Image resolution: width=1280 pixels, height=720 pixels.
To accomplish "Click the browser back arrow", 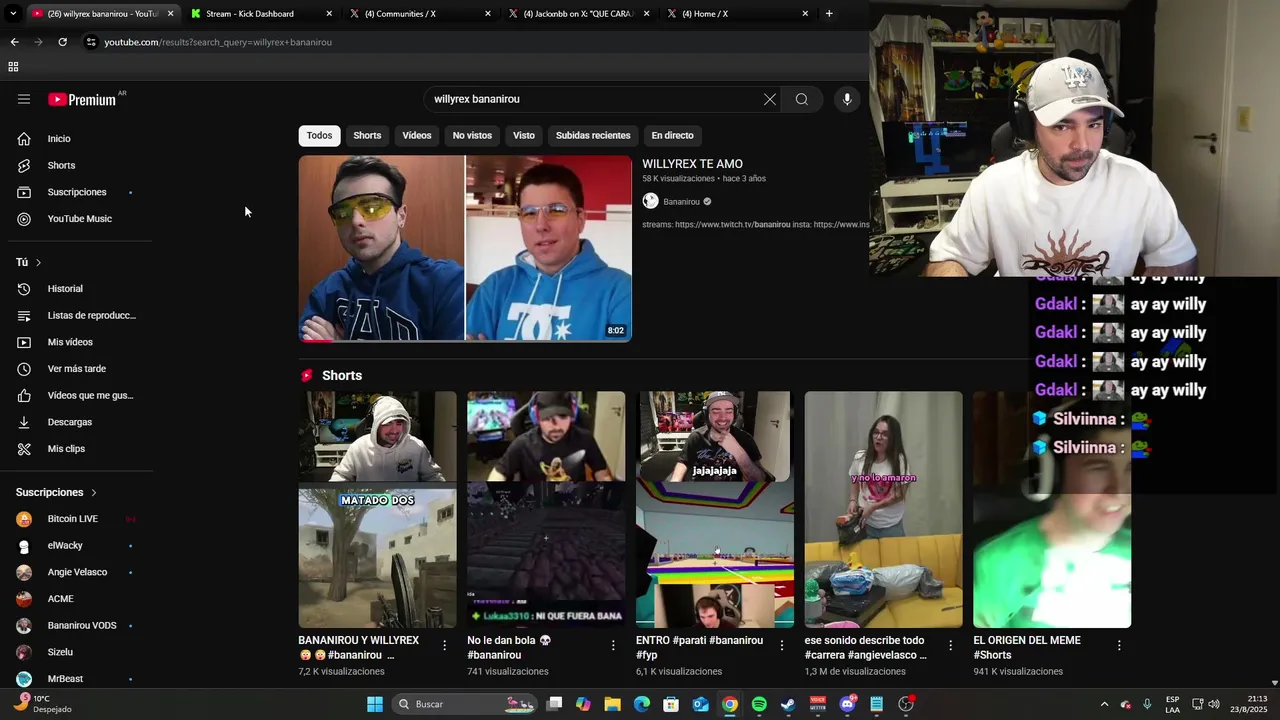I will (x=14, y=42).
